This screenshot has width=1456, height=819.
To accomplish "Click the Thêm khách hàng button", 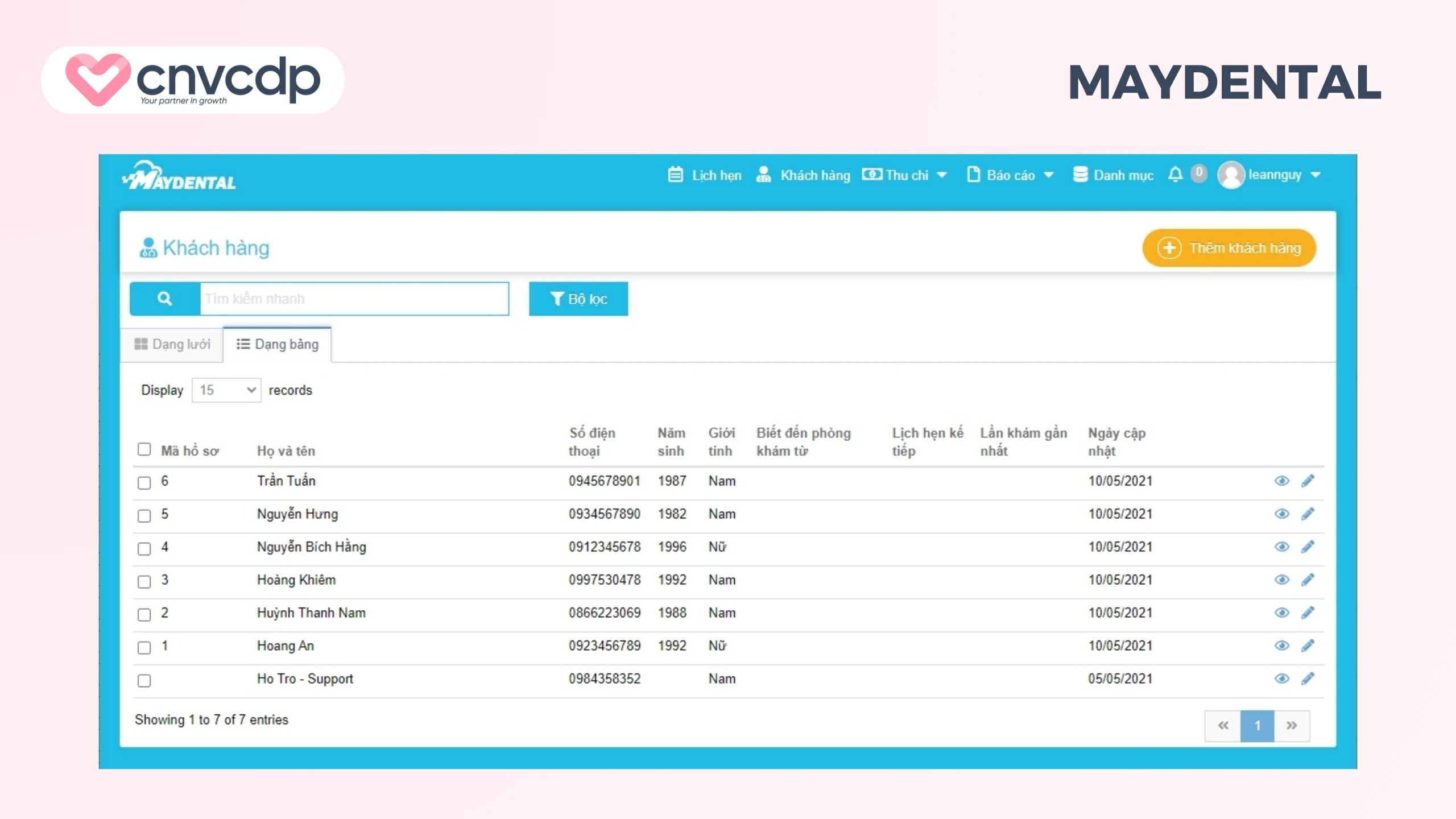I will click(x=1229, y=248).
